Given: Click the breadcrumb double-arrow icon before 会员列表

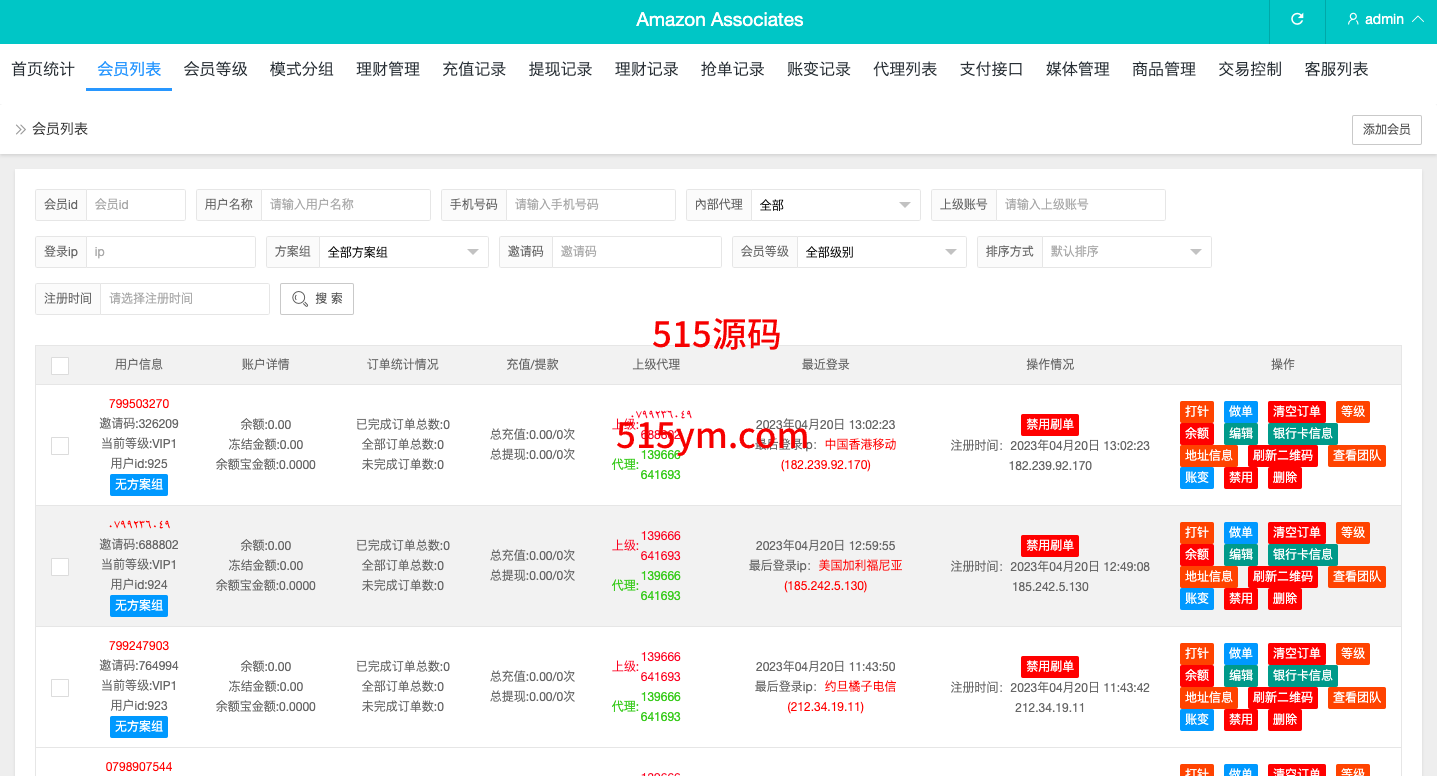Looking at the screenshot, I should coord(20,129).
